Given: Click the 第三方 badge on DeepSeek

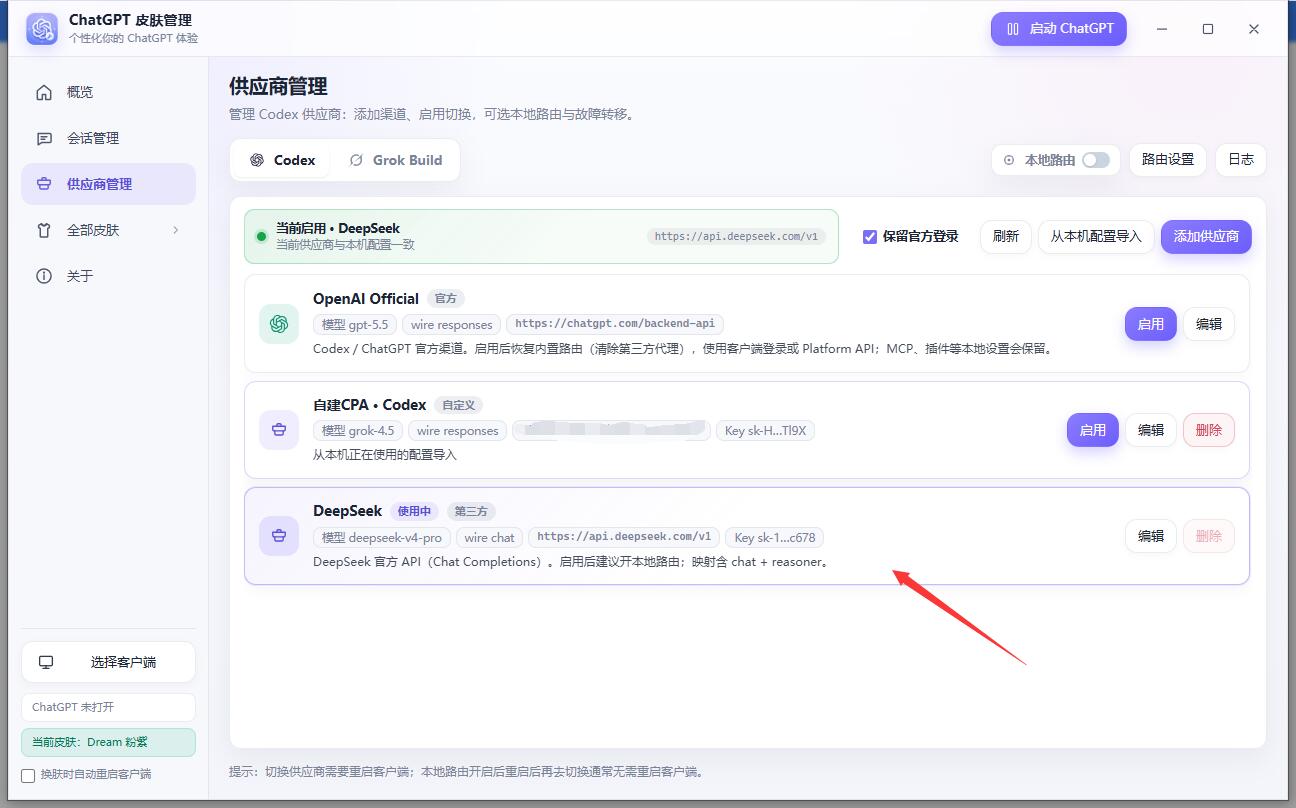Looking at the screenshot, I should coord(471,511).
